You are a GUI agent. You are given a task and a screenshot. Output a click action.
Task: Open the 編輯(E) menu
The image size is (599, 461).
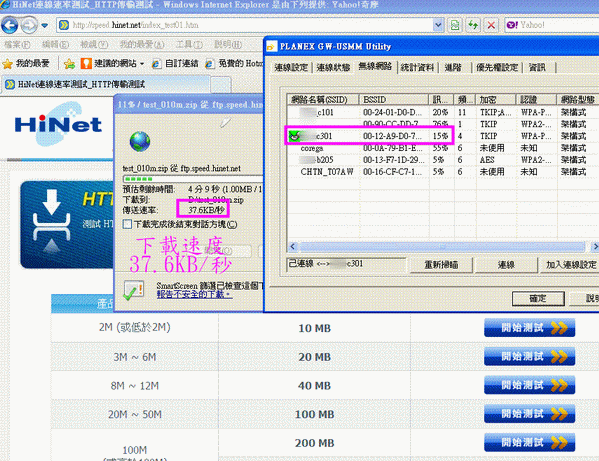[55, 44]
